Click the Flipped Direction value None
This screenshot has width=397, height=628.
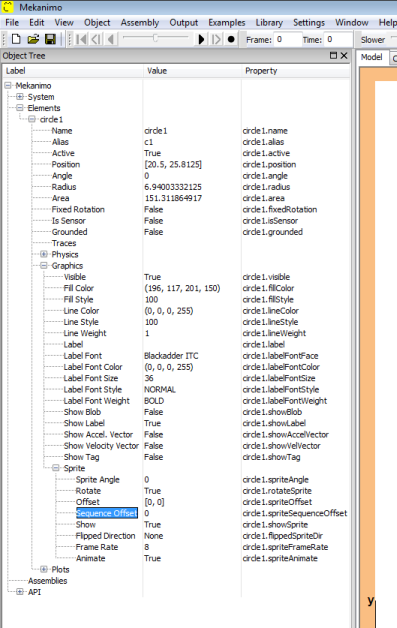click(153, 535)
